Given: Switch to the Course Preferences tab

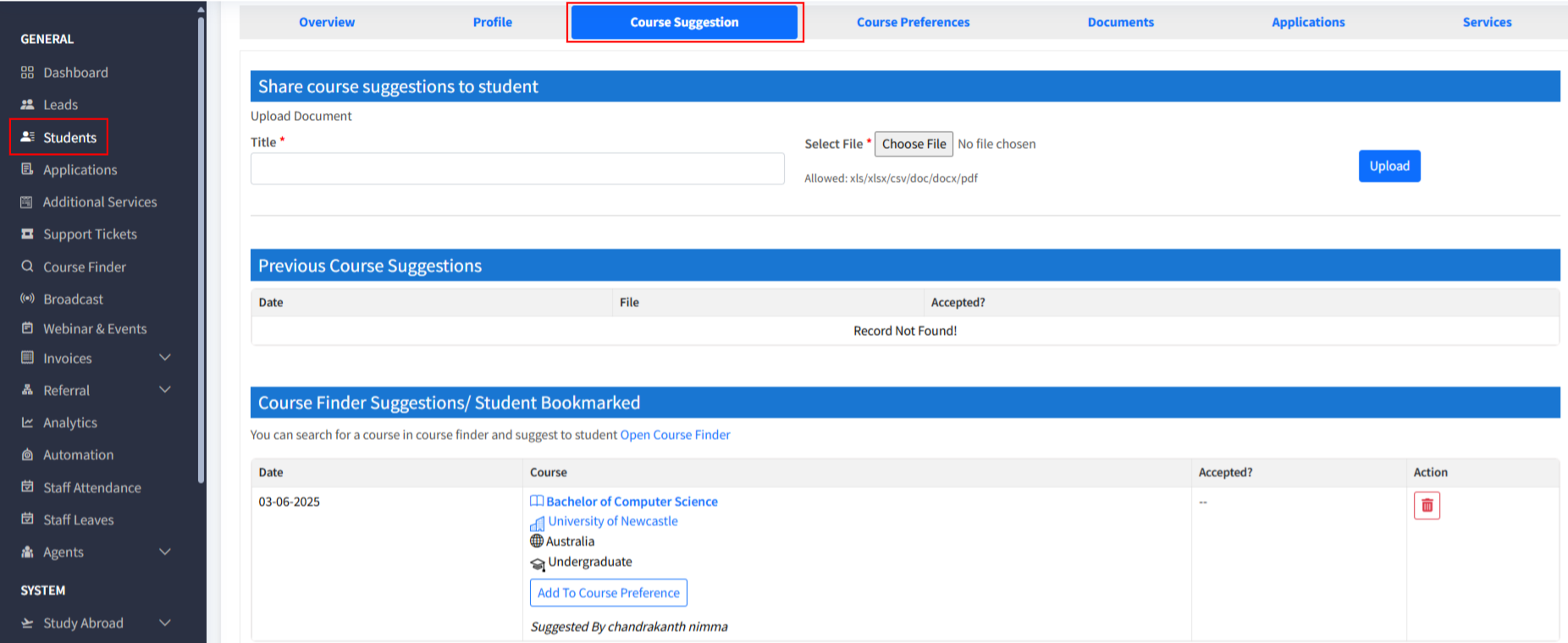Looking at the screenshot, I should coord(913,22).
